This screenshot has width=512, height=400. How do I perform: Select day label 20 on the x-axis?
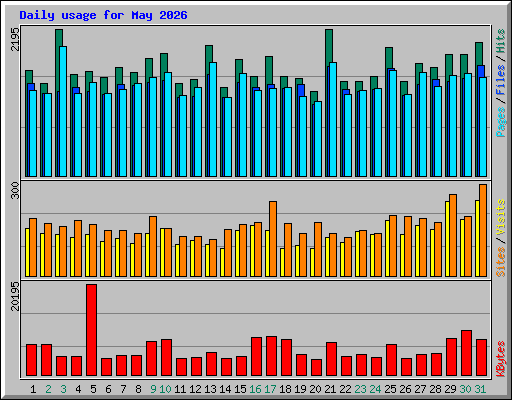tap(315, 389)
